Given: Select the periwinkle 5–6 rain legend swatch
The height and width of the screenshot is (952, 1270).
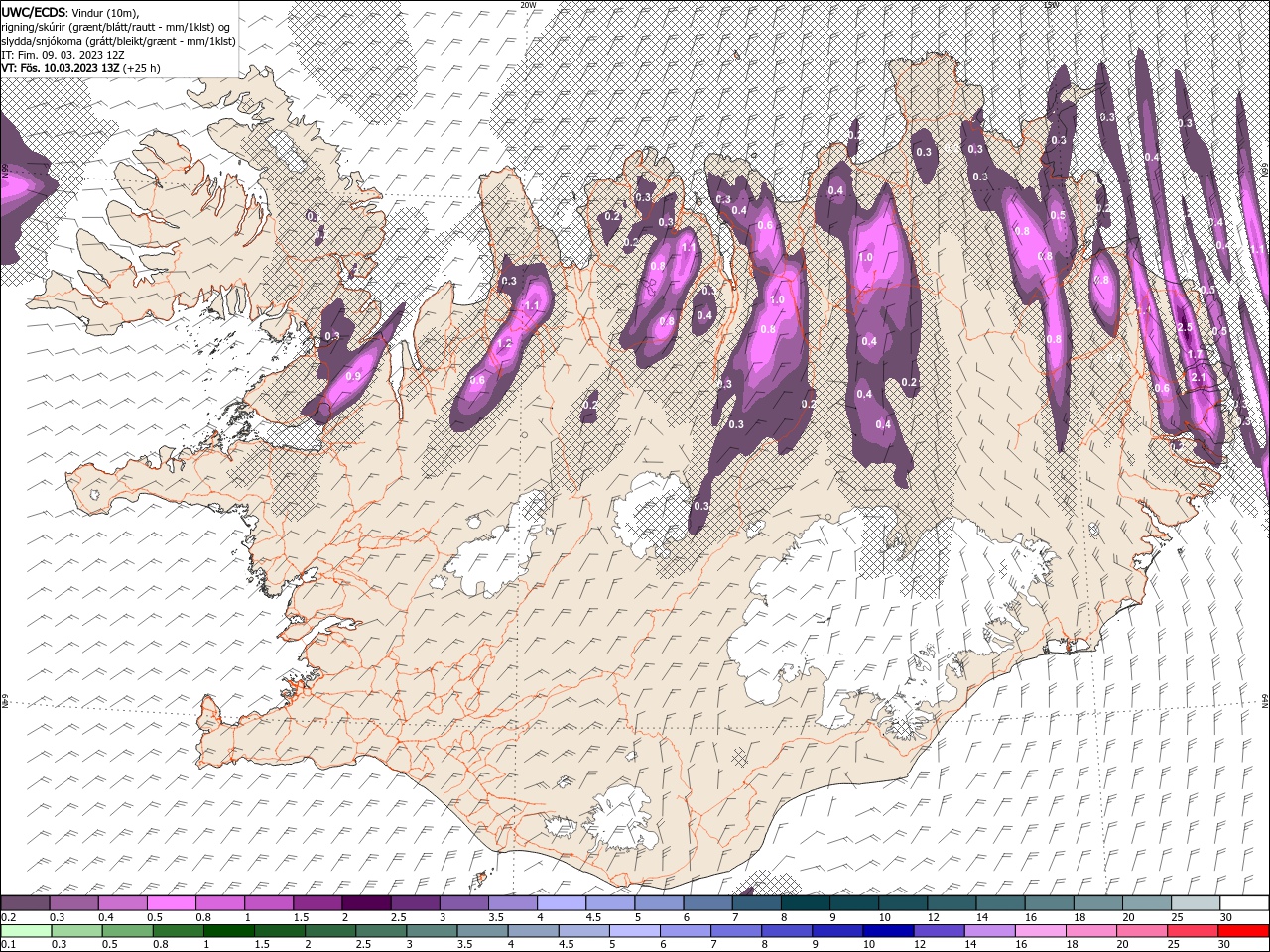Looking at the screenshot, I should 634,931.
